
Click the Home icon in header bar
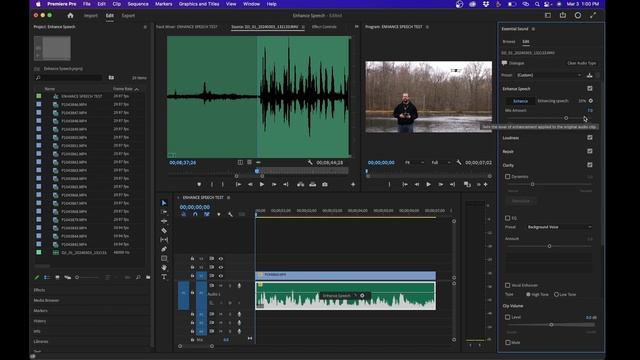(70, 16)
